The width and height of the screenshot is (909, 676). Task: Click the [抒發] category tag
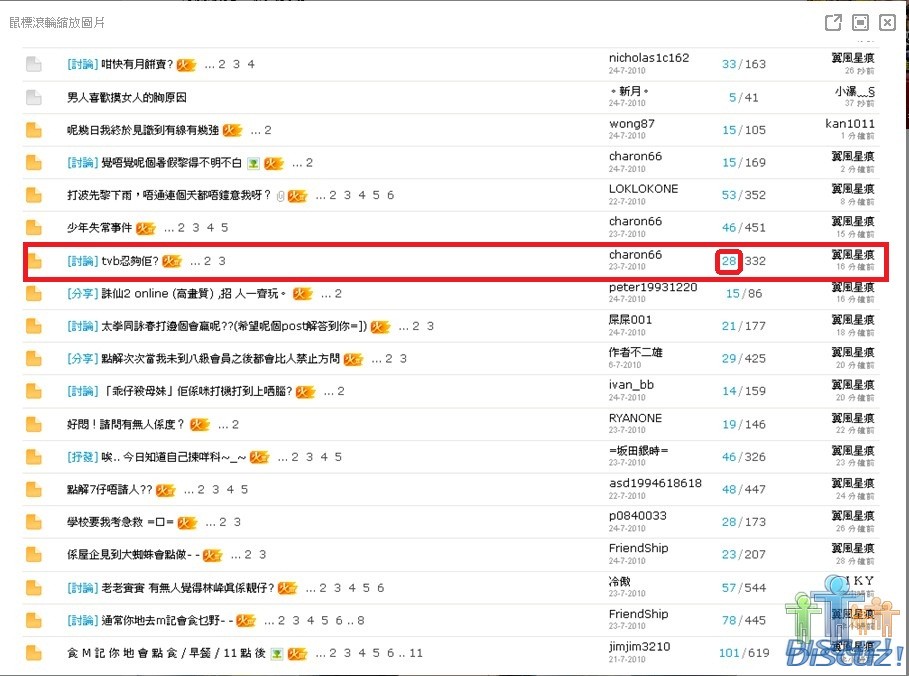82,457
